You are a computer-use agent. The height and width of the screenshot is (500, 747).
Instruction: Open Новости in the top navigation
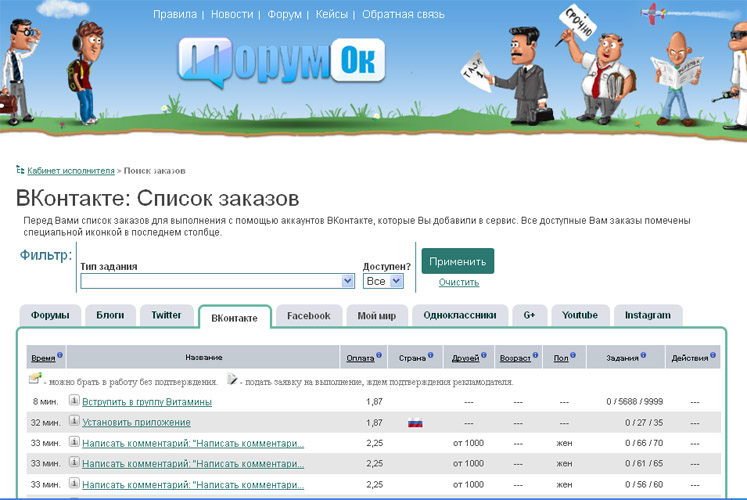232,14
